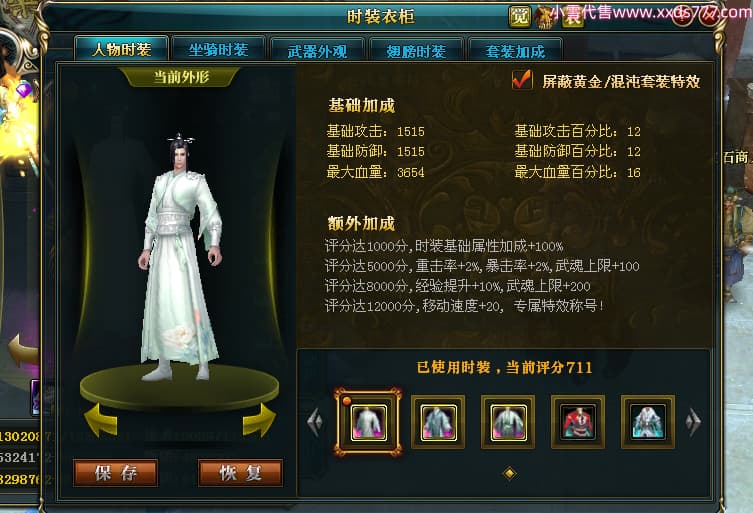The height and width of the screenshot is (513, 753).
Task: Select the first white robe costume icon
Action: point(368,422)
